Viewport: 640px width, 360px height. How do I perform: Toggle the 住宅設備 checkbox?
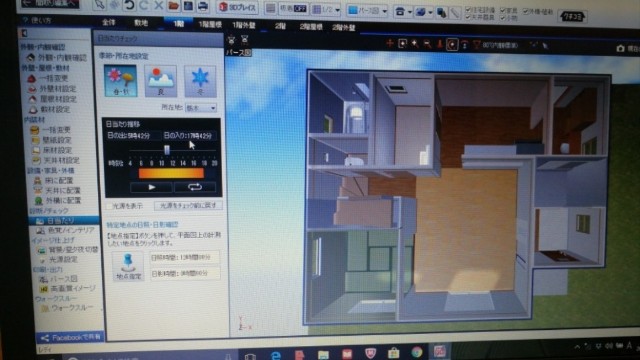coord(468,10)
